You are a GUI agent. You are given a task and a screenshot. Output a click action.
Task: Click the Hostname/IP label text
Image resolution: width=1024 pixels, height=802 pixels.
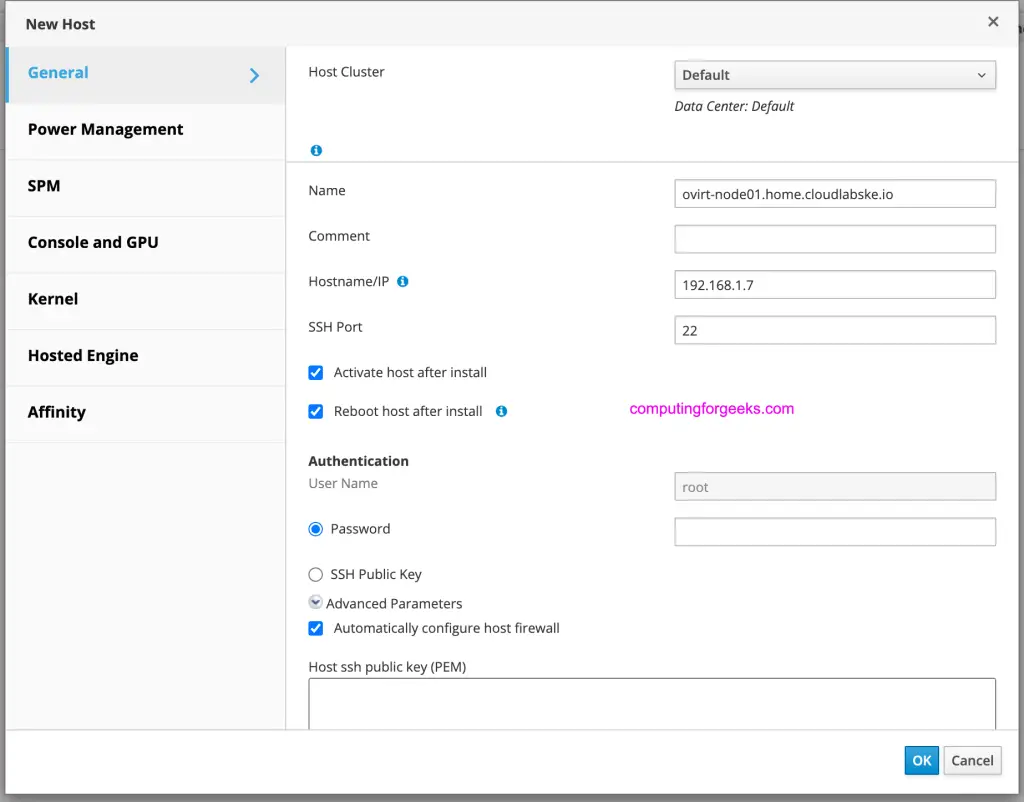[349, 281]
